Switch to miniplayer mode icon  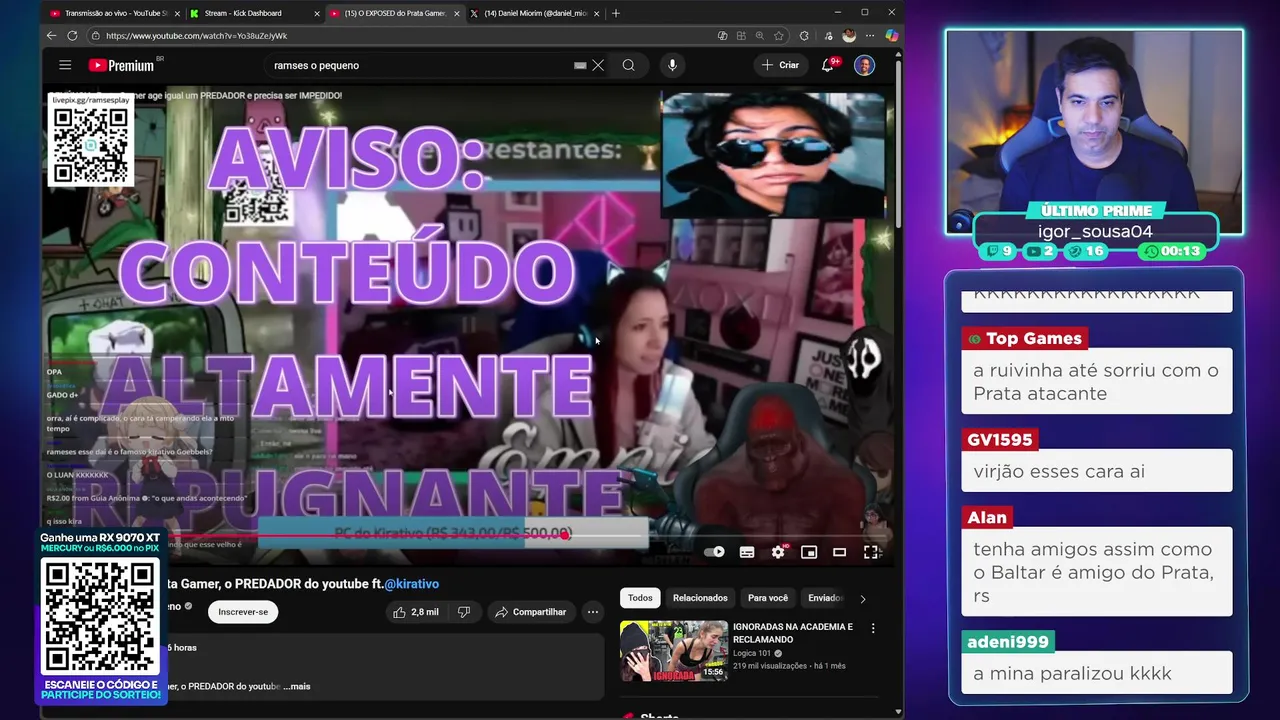pyautogui.click(x=809, y=552)
